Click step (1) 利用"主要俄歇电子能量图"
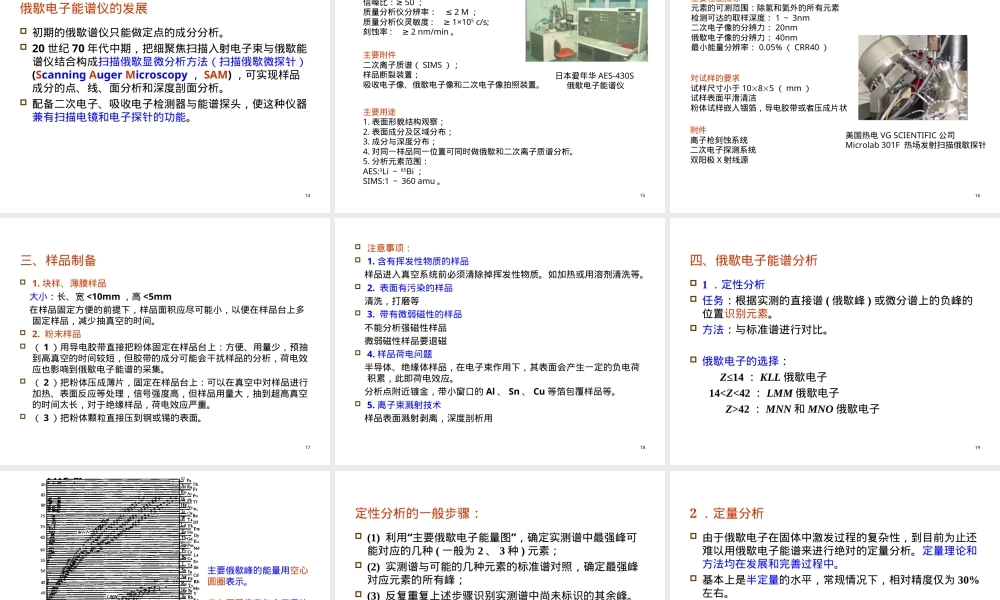The width and height of the screenshot is (1000, 600). tap(502, 544)
